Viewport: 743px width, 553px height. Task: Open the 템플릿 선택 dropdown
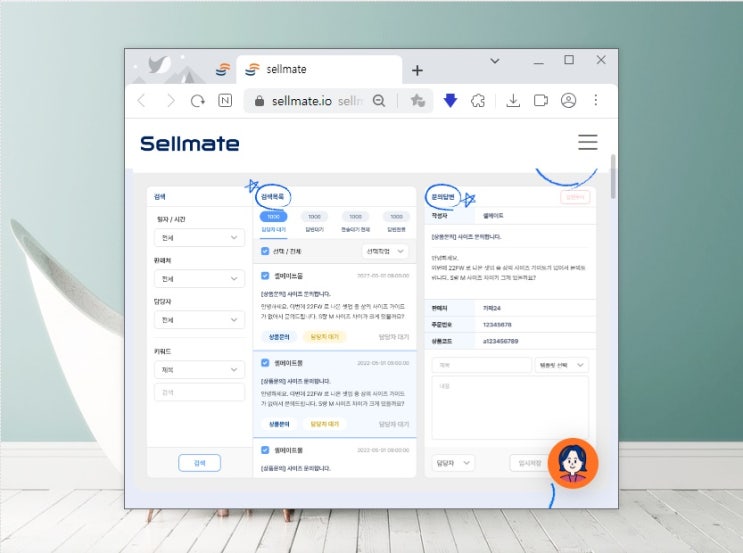562,365
